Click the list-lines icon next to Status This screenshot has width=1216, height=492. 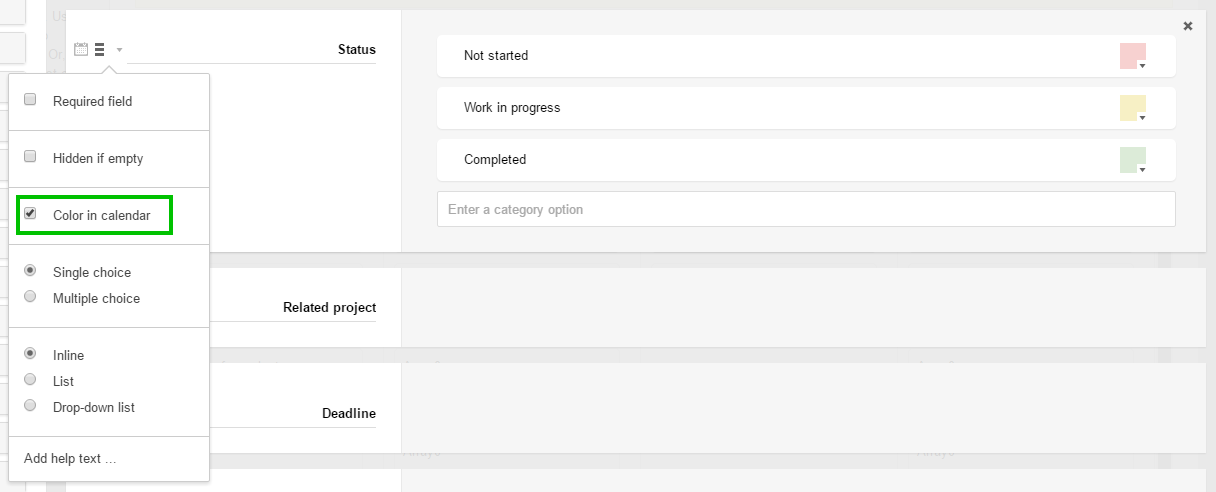click(x=100, y=49)
